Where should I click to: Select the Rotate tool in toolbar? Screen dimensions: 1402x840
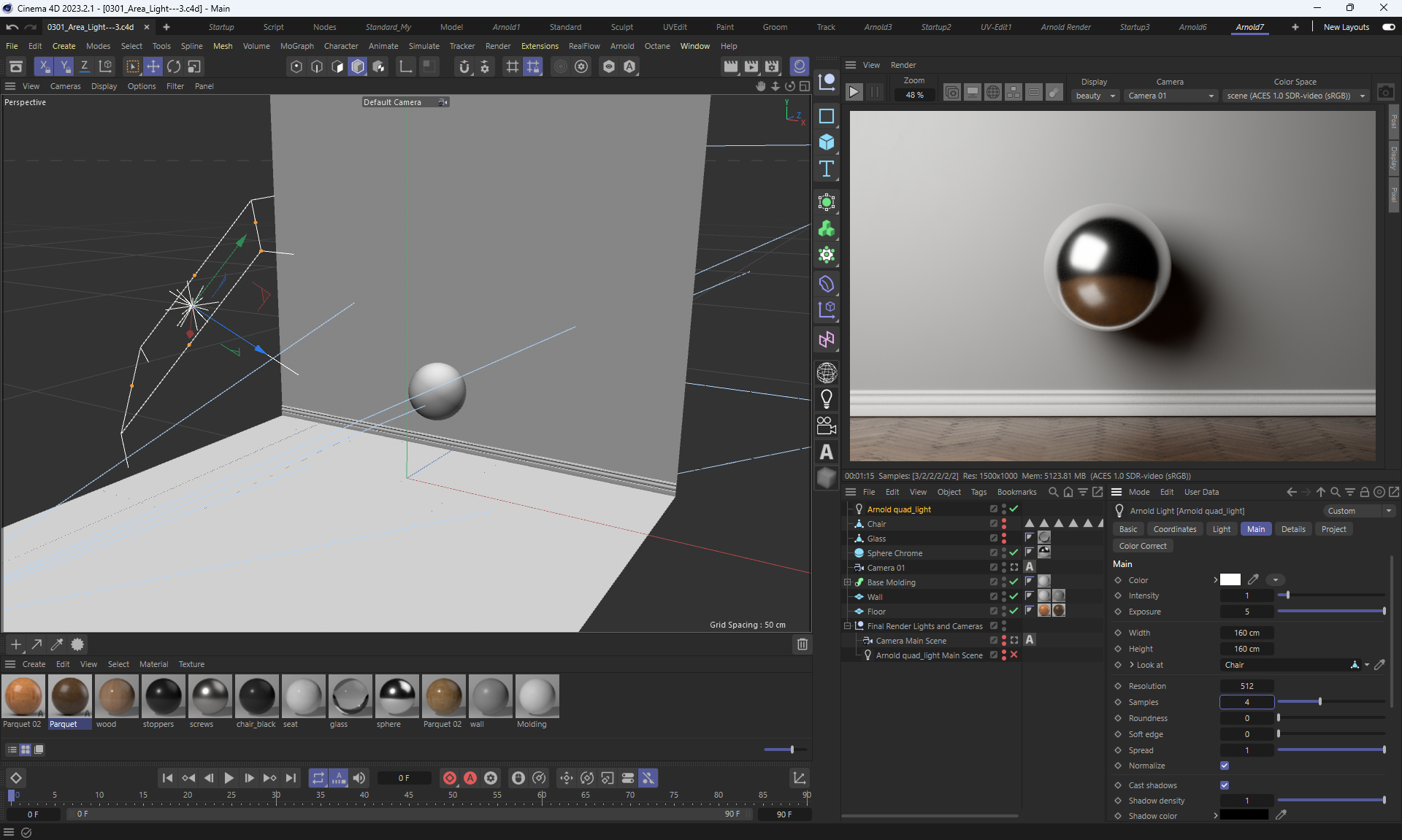(174, 66)
